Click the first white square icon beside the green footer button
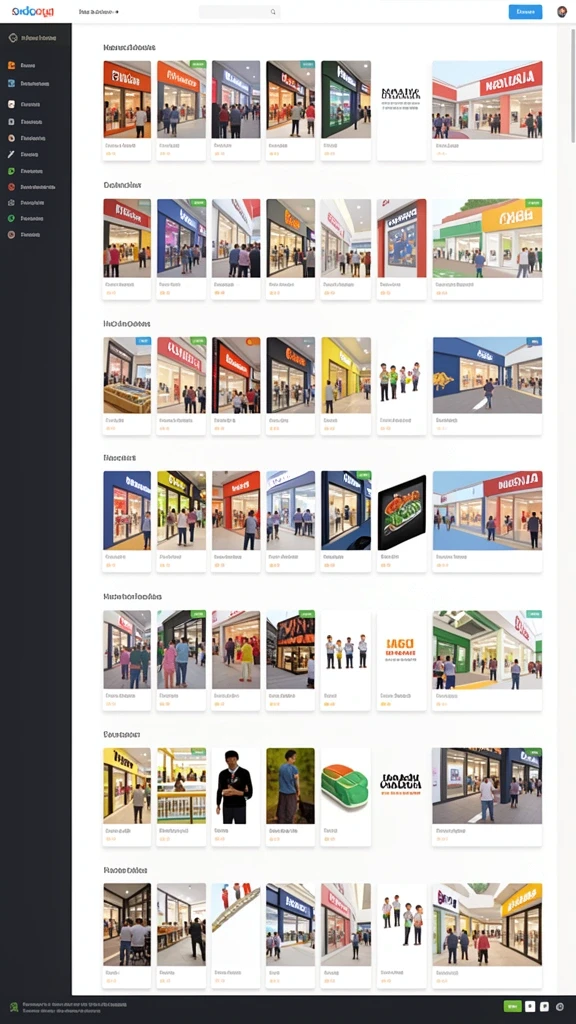This screenshot has width=576, height=1024. tap(530, 1006)
